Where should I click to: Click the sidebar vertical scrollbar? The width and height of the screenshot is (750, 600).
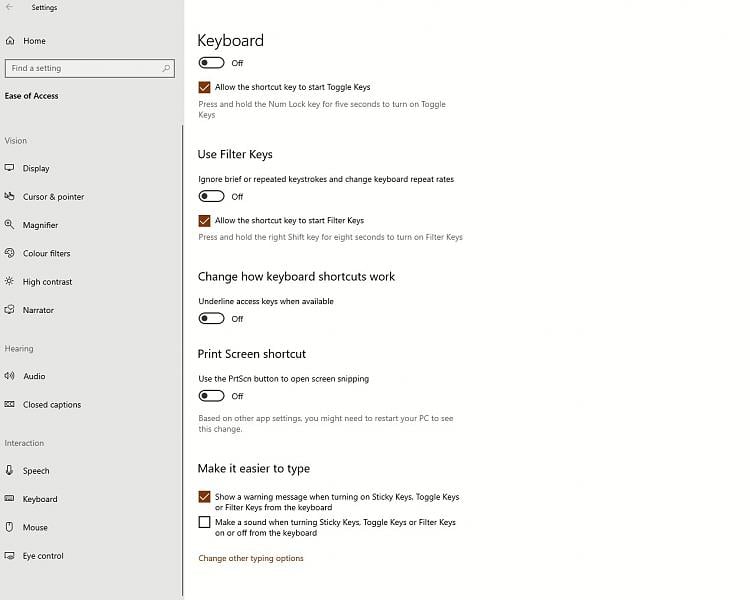[182, 359]
